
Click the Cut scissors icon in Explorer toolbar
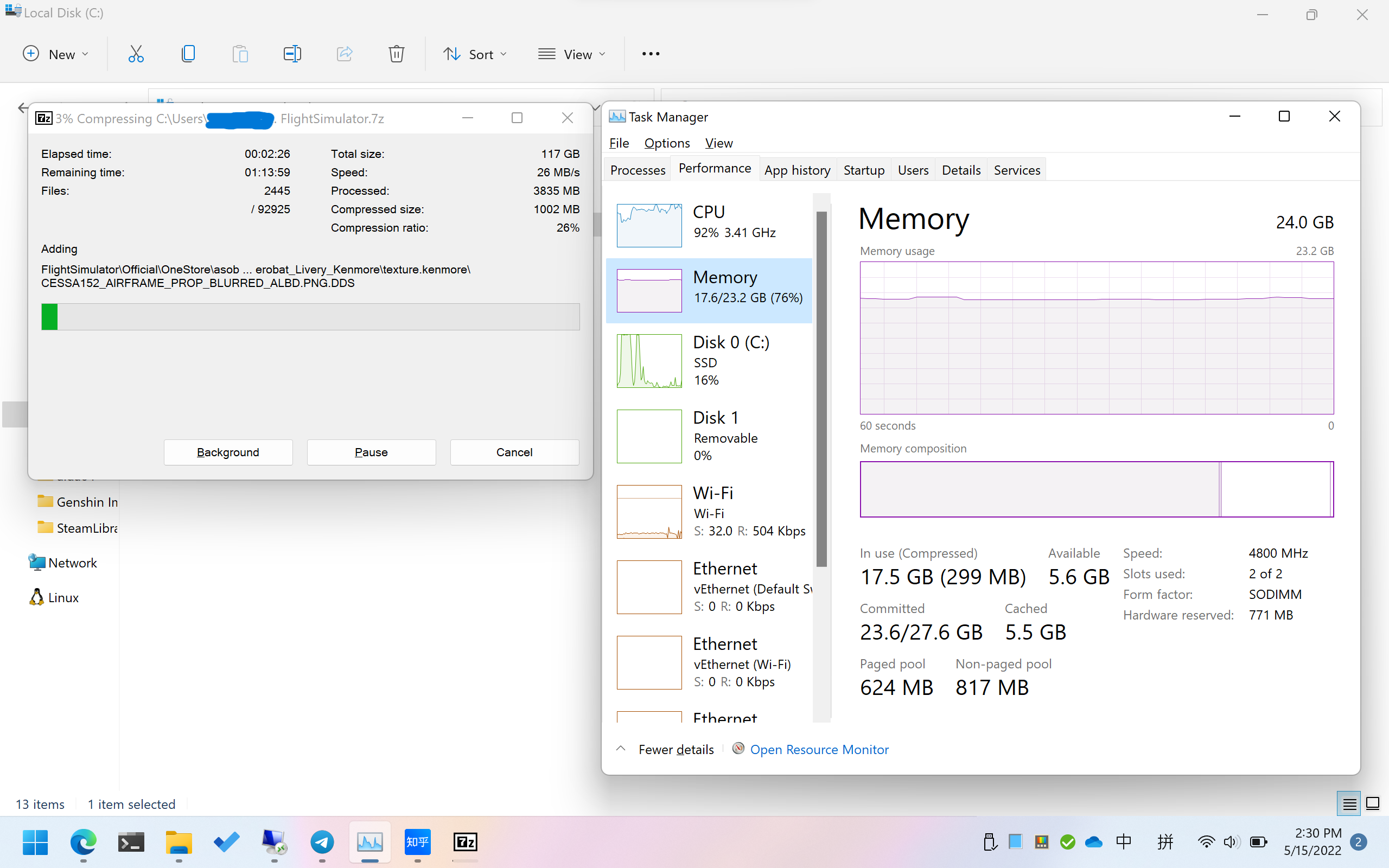click(136, 54)
